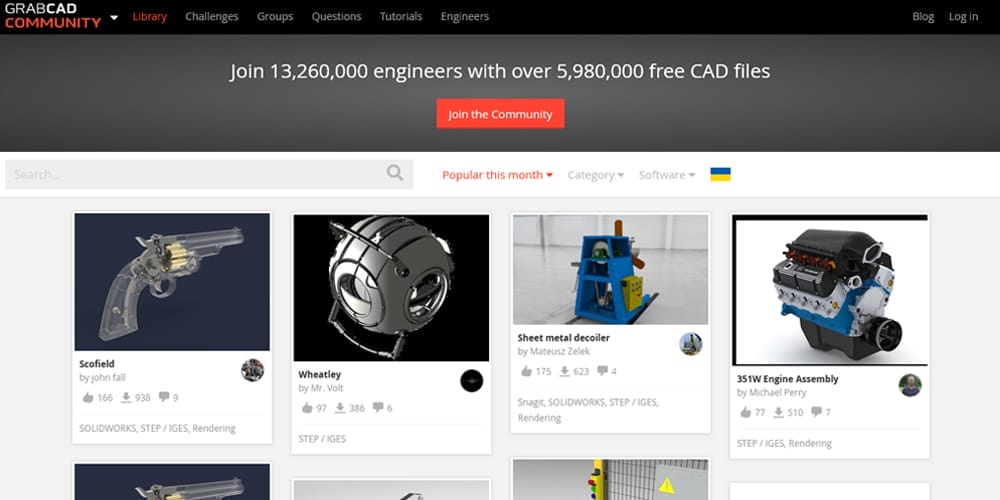
Task: Click download icon on Wheatley card
Action: (x=340, y=408)
